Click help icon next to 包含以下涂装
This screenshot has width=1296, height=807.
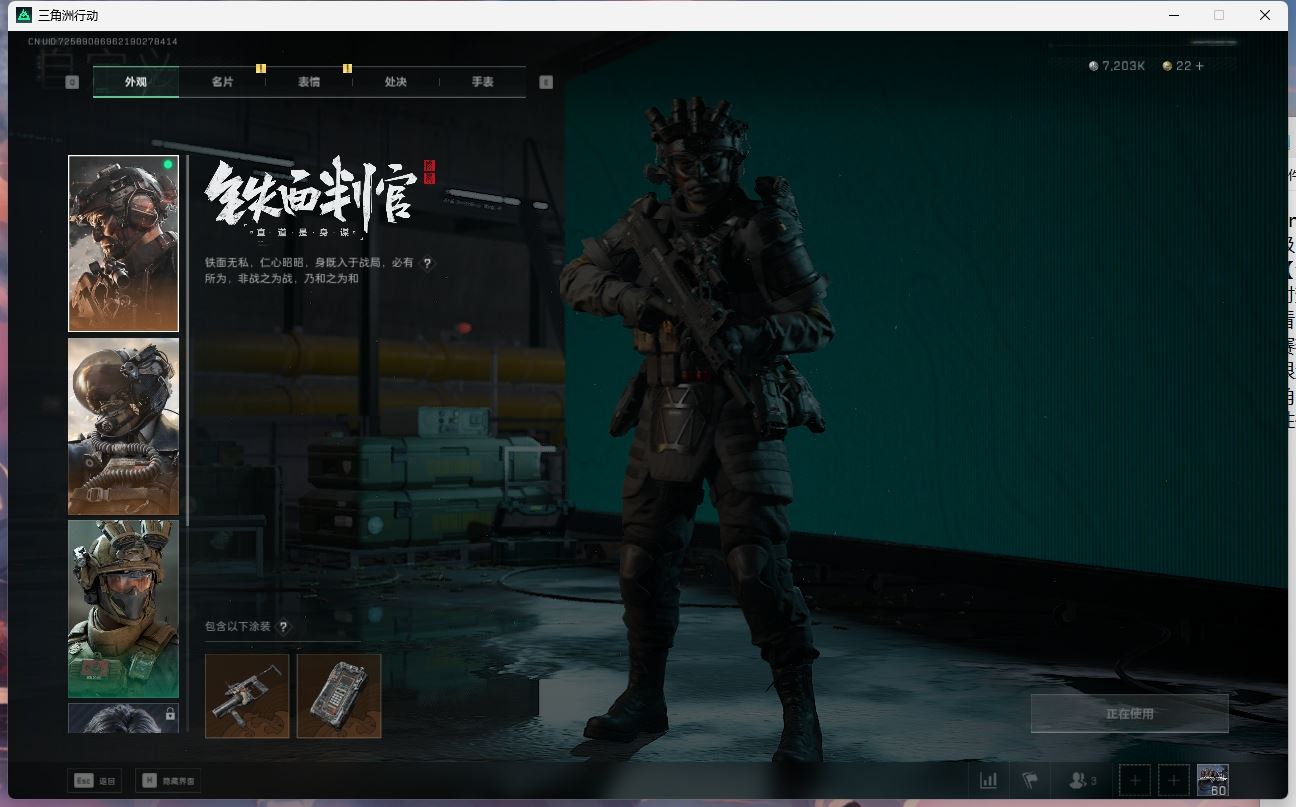(283, 627)
